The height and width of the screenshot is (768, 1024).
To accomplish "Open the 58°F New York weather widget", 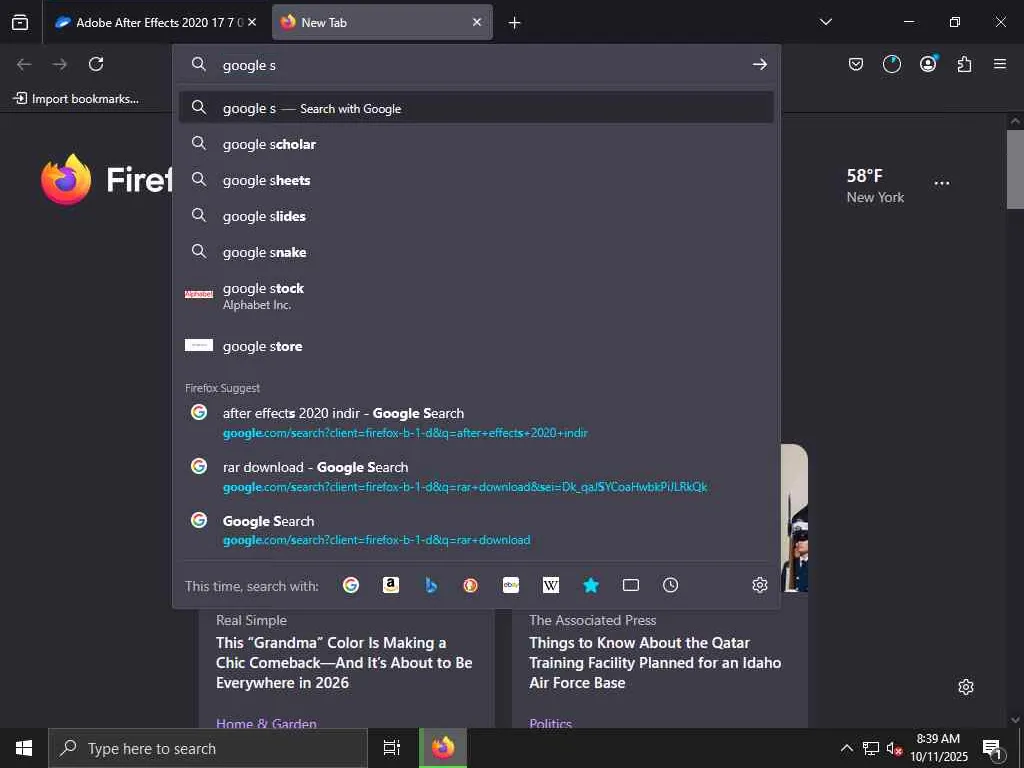I will click(875, 185).
